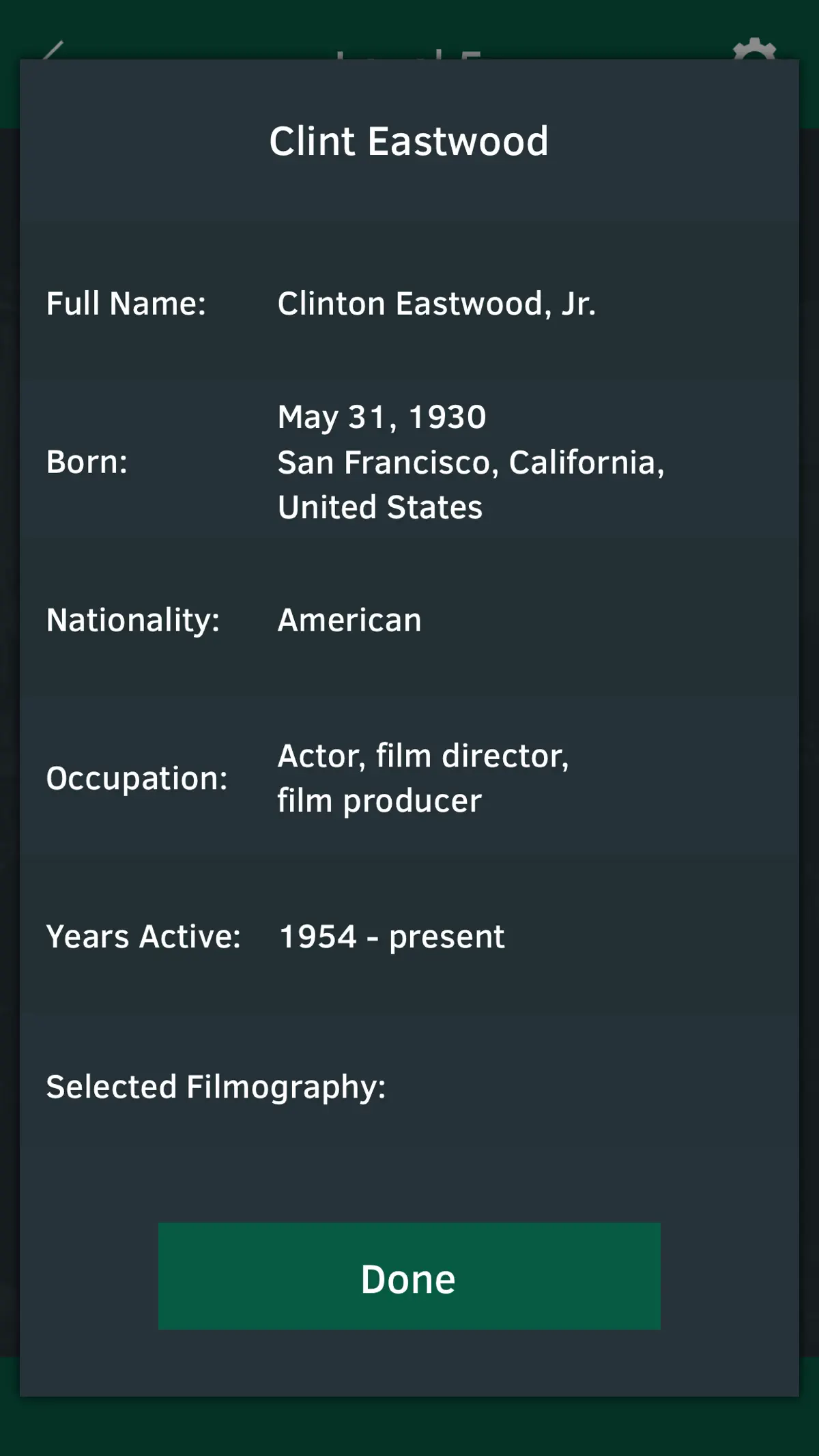Tap the Selected Filmography heading

click(216, 1087)
